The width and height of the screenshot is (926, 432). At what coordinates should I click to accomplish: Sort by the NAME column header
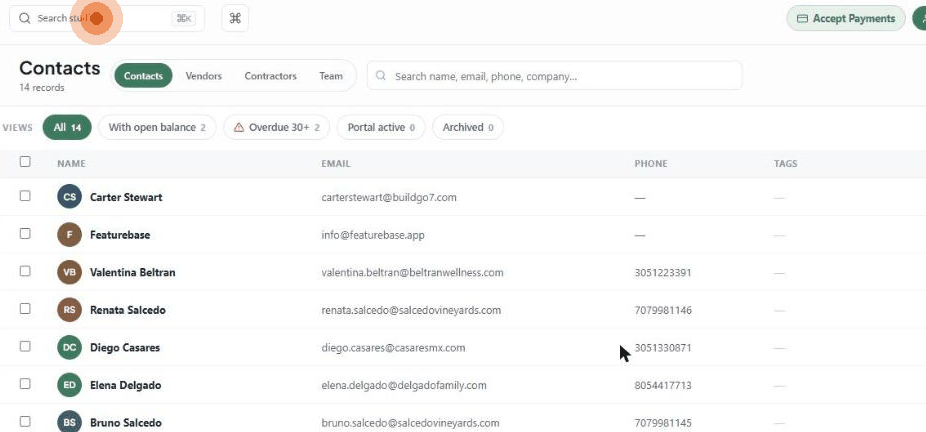[71, 163]
